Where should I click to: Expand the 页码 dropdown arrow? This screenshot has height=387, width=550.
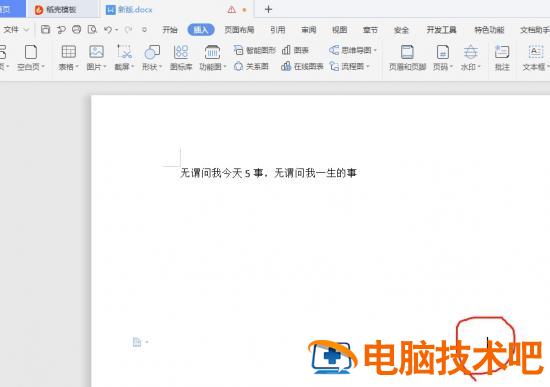pyautogui.click(x=451, y=66)
